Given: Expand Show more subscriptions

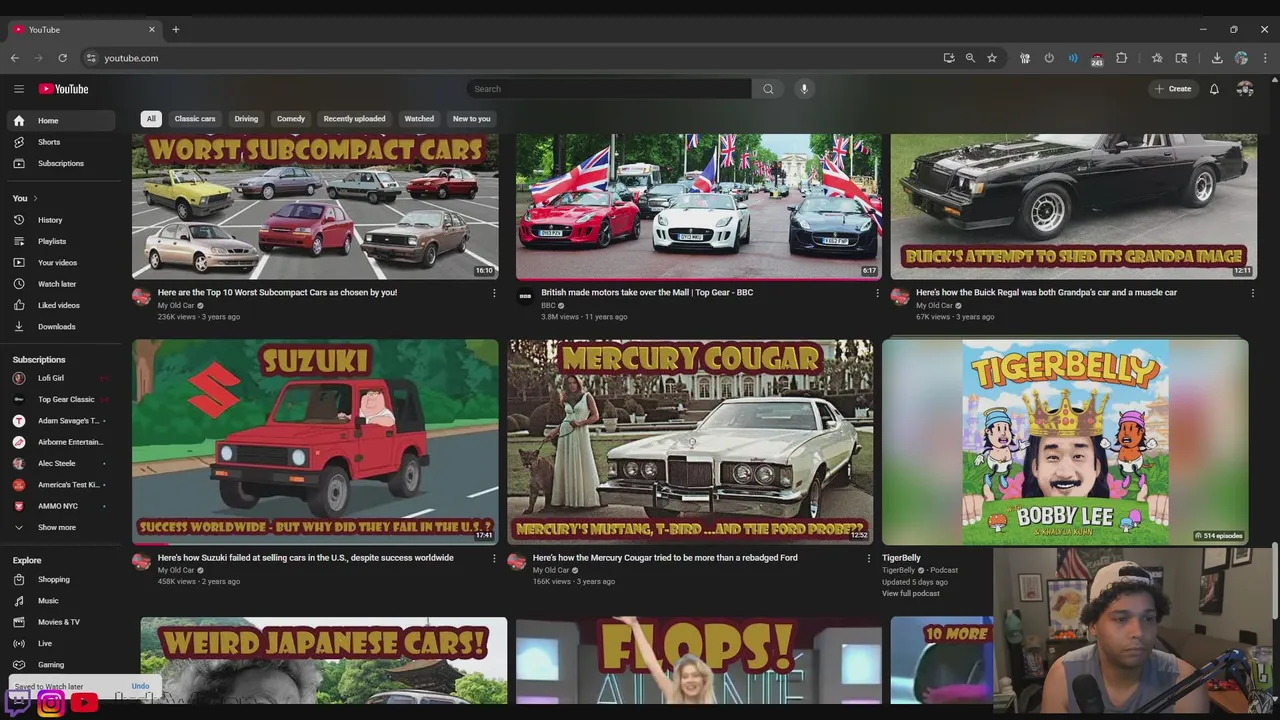Looking at the screenshot, I should point(62,527).
